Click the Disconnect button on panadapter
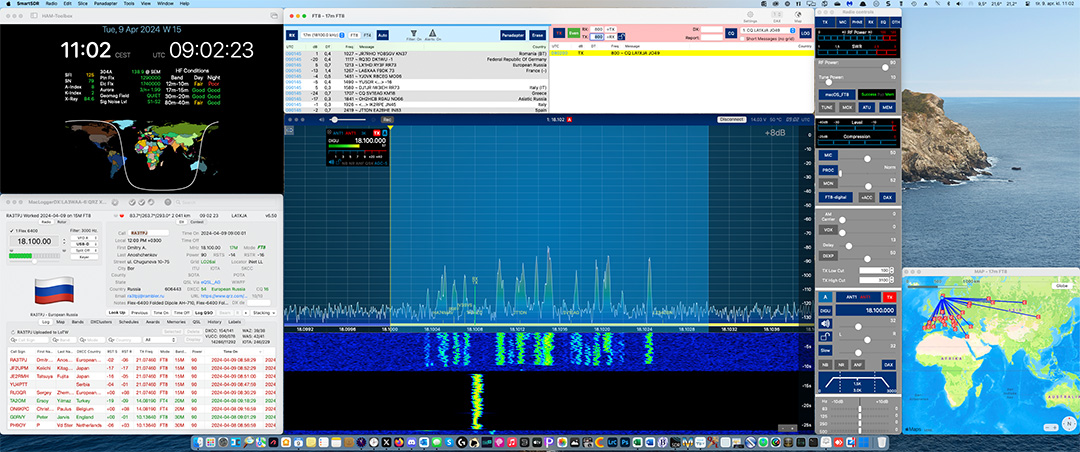 coord(731,119)
